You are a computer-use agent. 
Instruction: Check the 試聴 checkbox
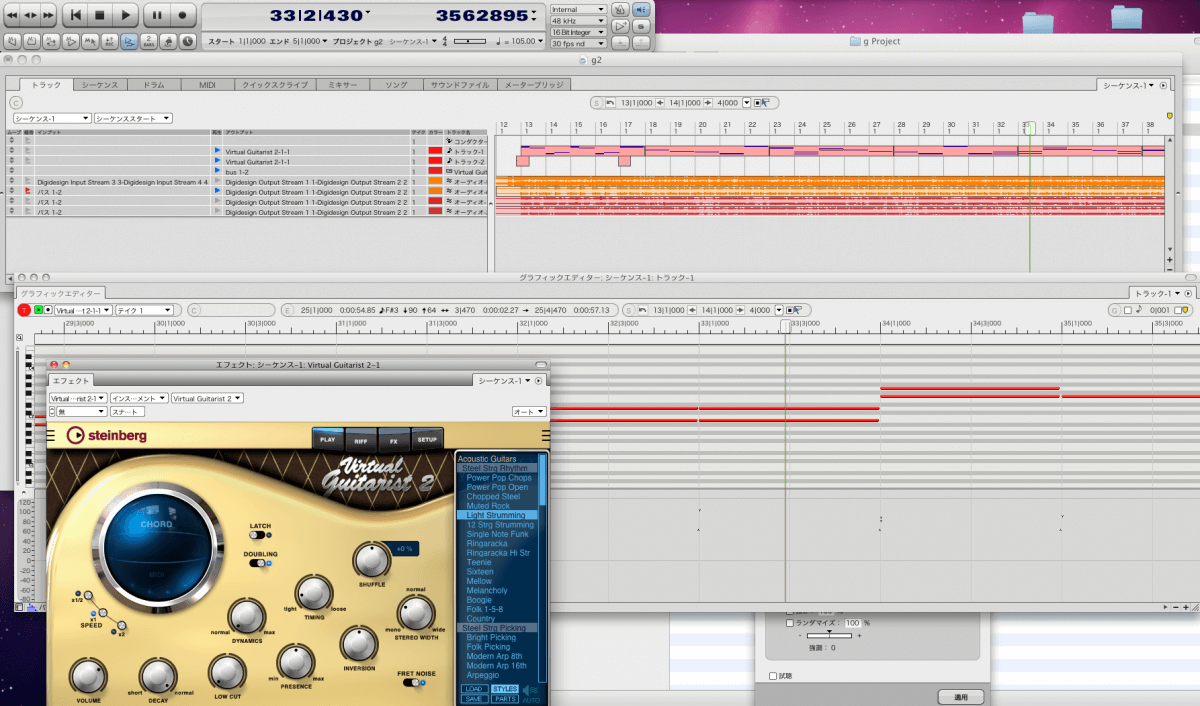pyautogui.click(x=773, y=676)
